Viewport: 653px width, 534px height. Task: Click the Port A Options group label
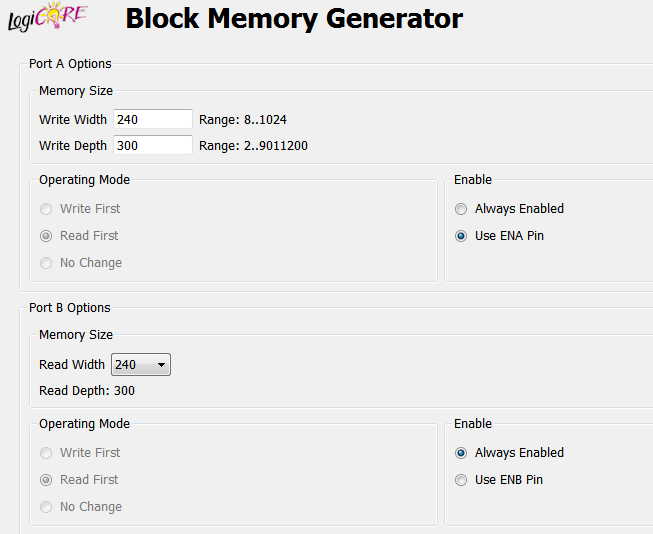(x=70, y=64)
